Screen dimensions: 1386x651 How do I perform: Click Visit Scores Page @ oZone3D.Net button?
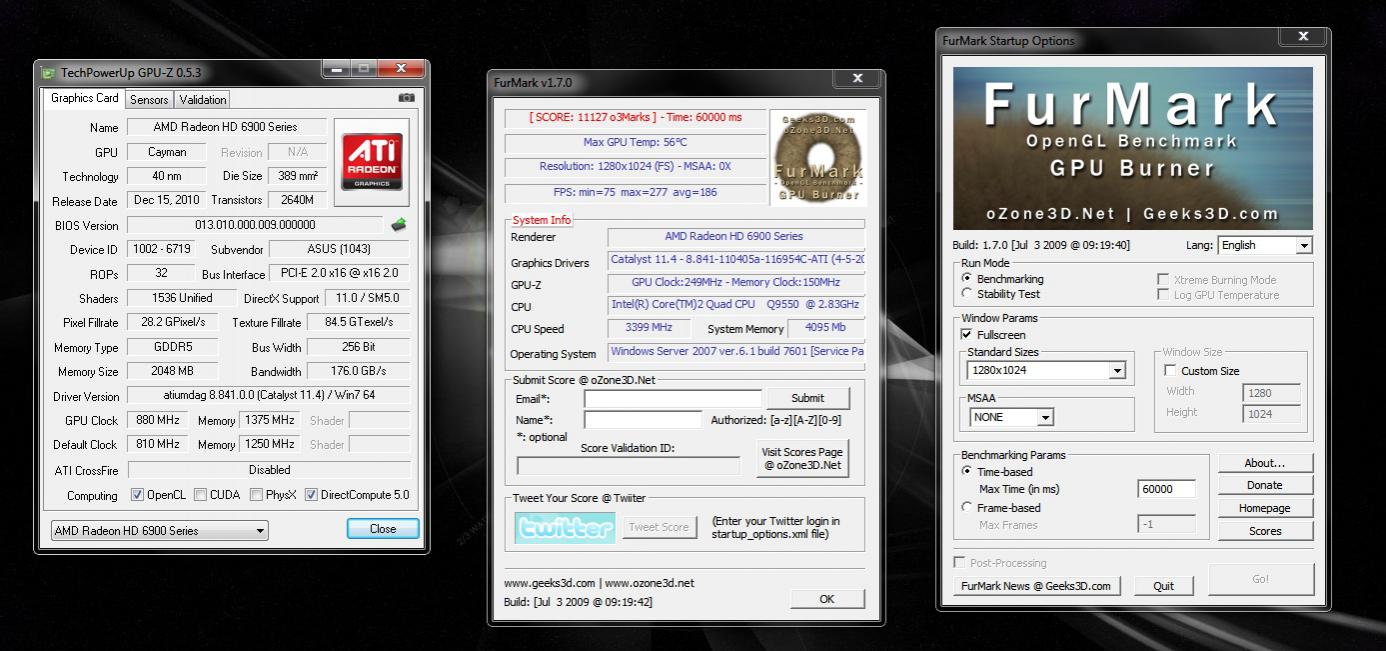click(802, 459)
